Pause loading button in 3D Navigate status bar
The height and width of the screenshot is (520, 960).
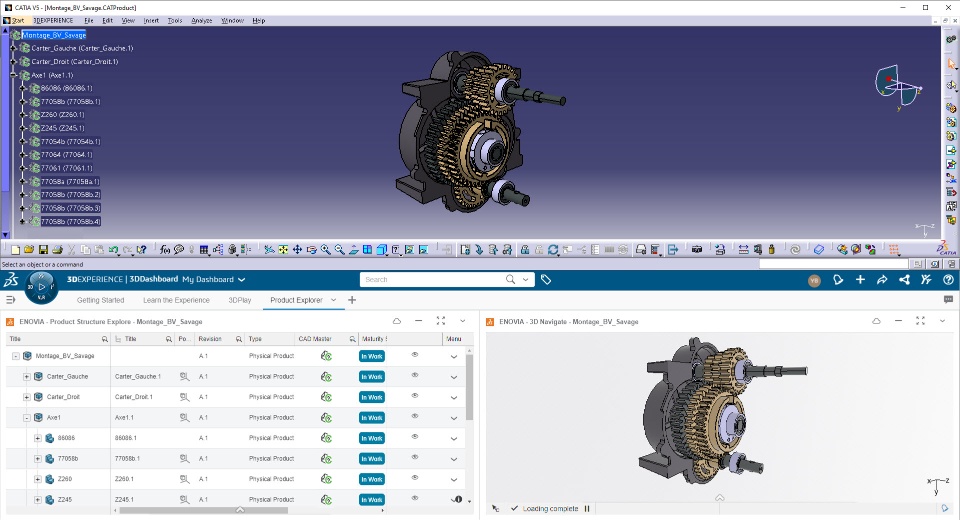(x=587, y=508)
